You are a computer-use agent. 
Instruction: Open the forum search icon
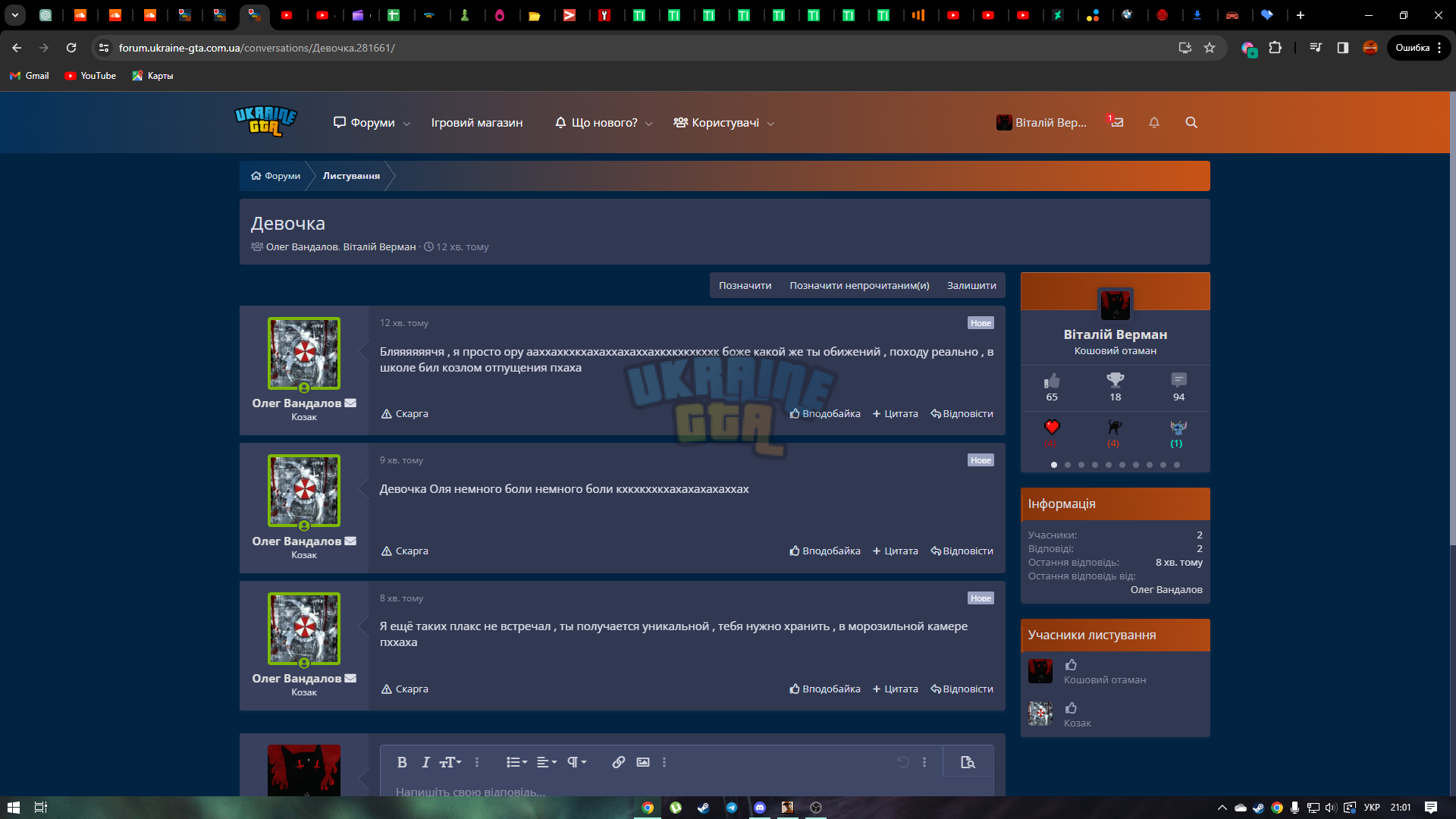(x=1191, y=122)
